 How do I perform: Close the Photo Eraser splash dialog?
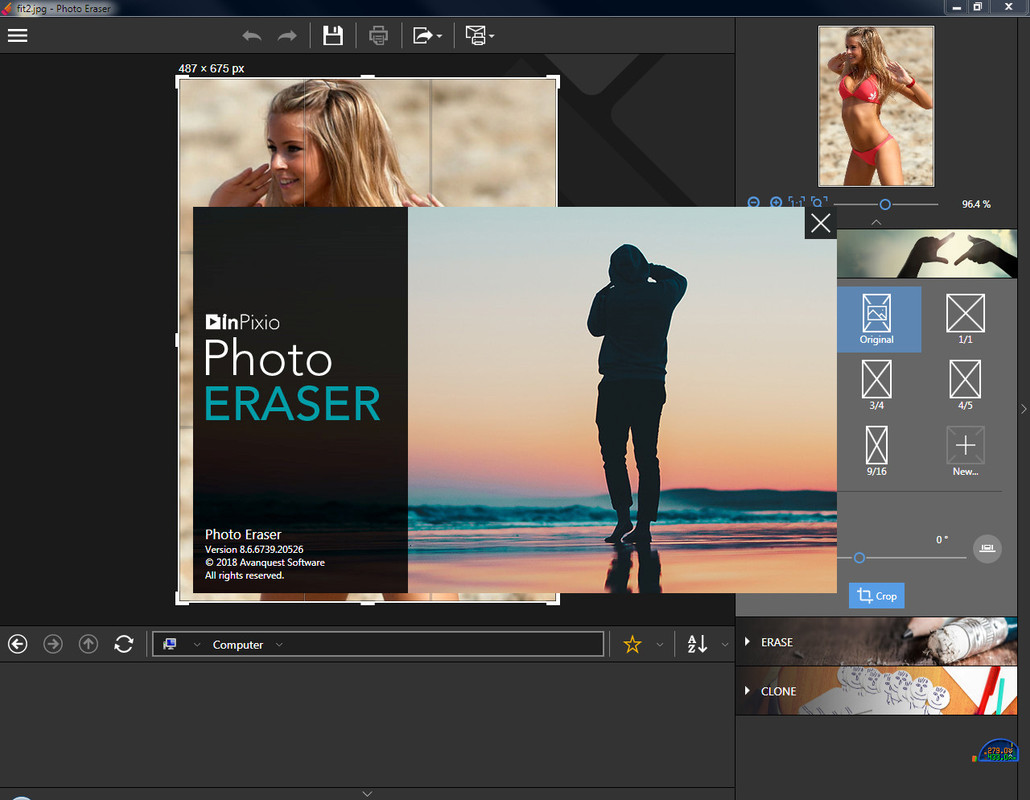[x=820, y=223]
